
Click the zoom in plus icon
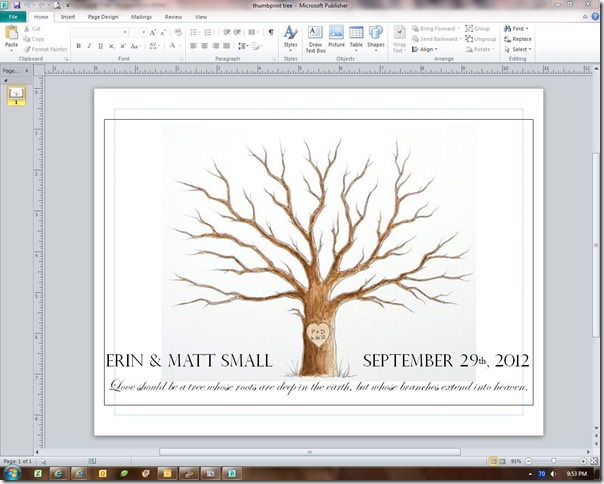(583, 461)
